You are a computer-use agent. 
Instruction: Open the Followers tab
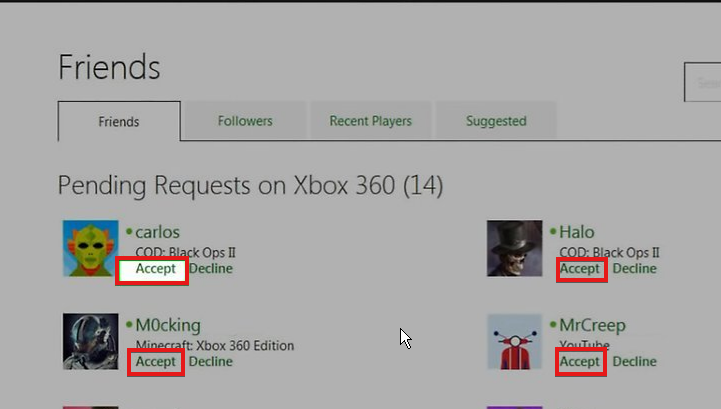coord(245,121)
